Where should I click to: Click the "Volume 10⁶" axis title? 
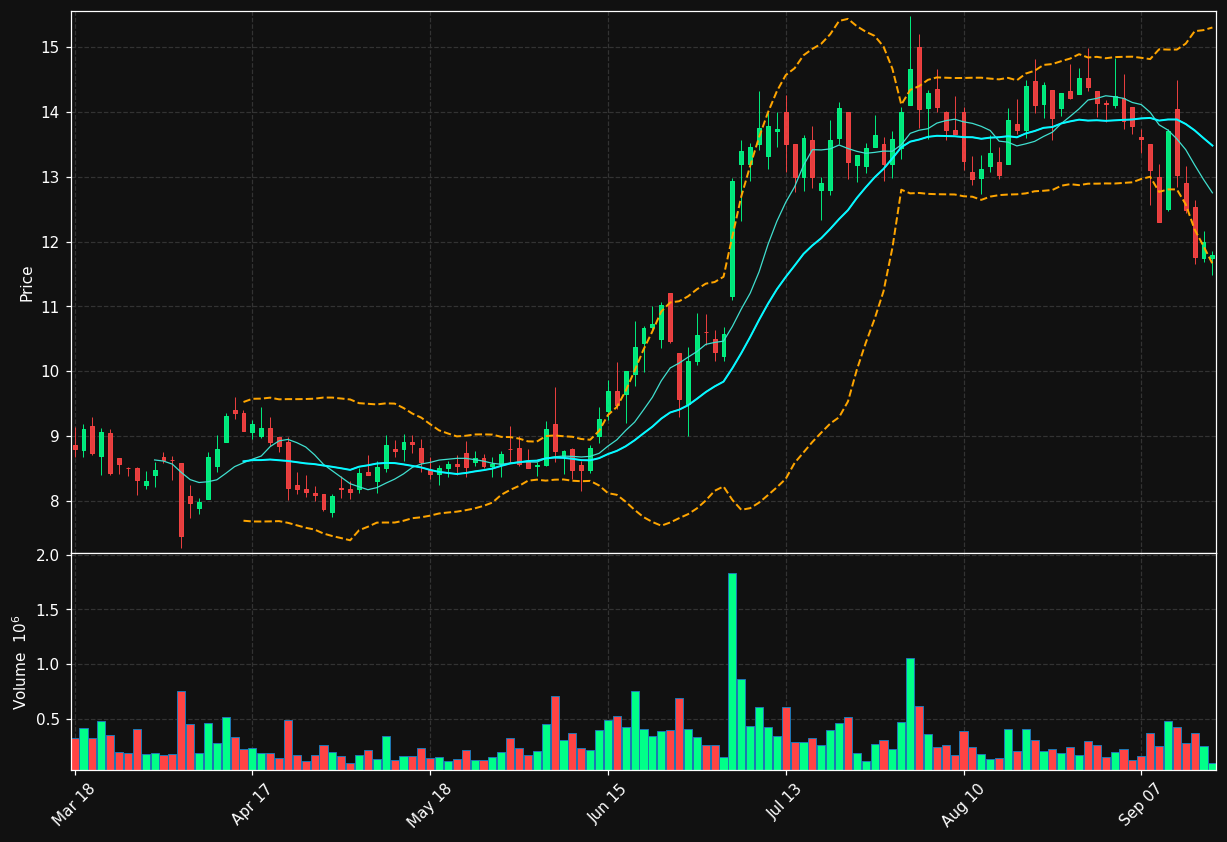tap(19, 662)
